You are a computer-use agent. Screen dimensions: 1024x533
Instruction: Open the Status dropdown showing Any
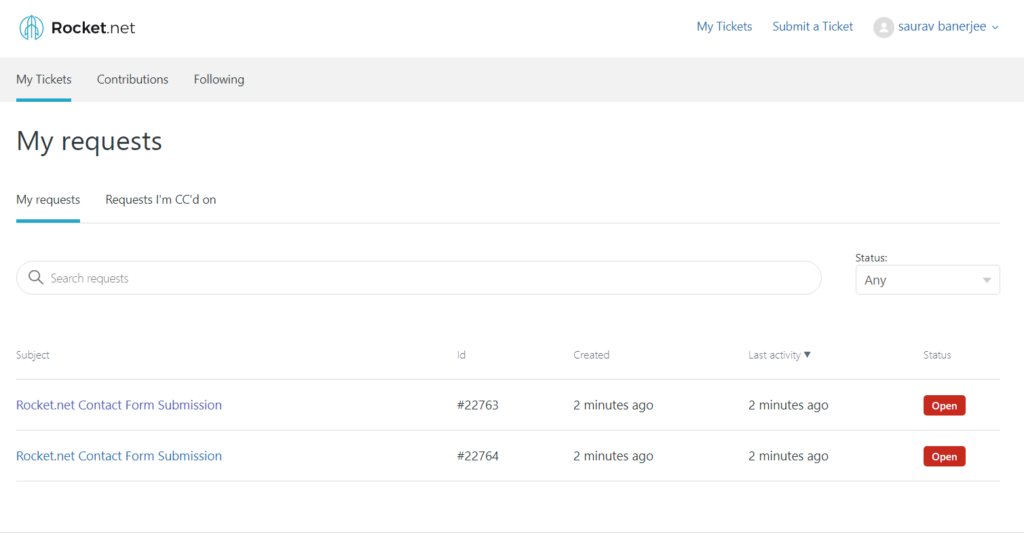[x=927, y=280]
